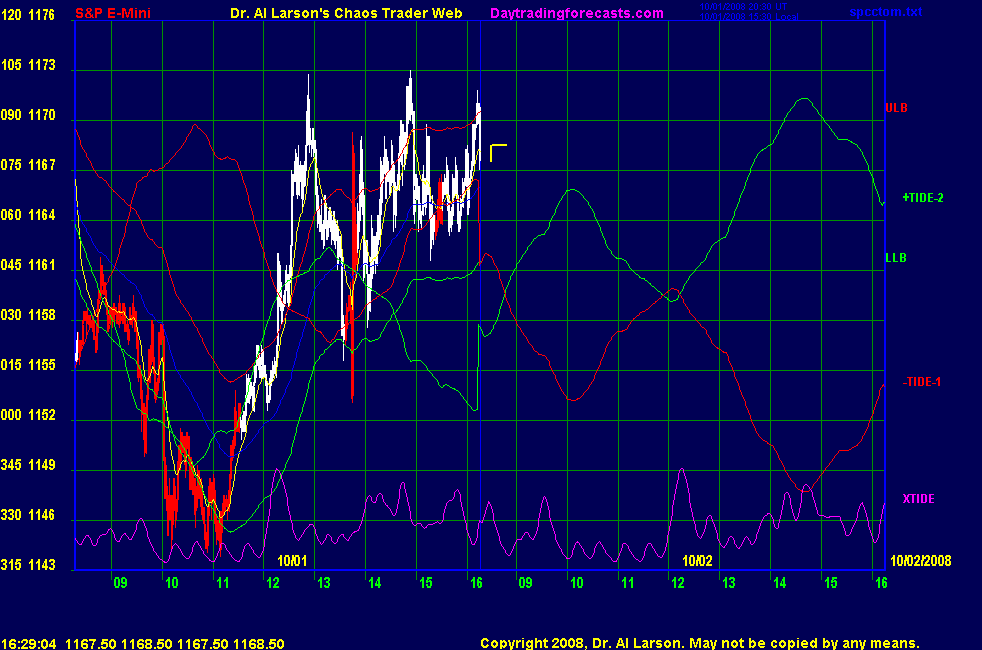The width and height of the screenshot is (982, 650).
Task: Click the 11 hour label of the 10/01 session
Action: pyautogui.click(x=223, y=583)
